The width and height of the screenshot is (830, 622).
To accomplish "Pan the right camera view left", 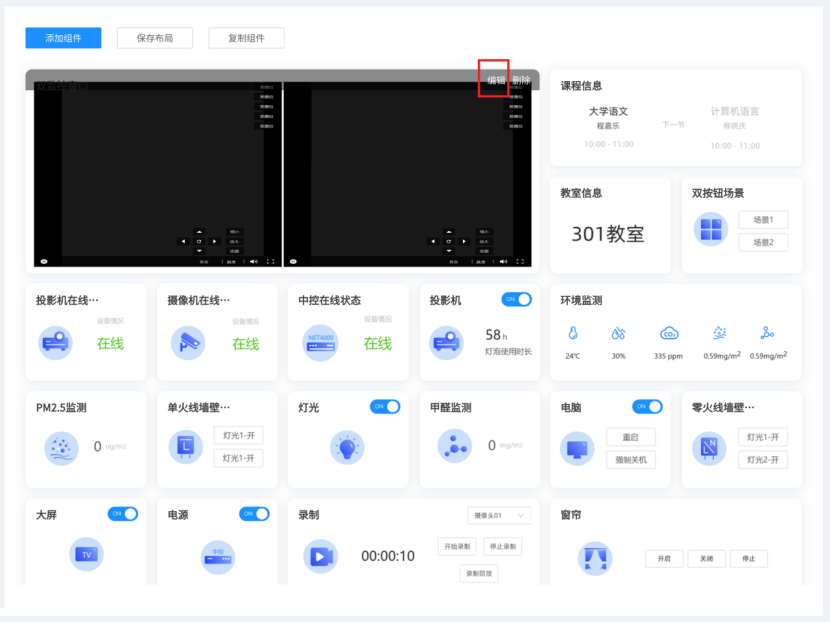I will tap(434, 241).
